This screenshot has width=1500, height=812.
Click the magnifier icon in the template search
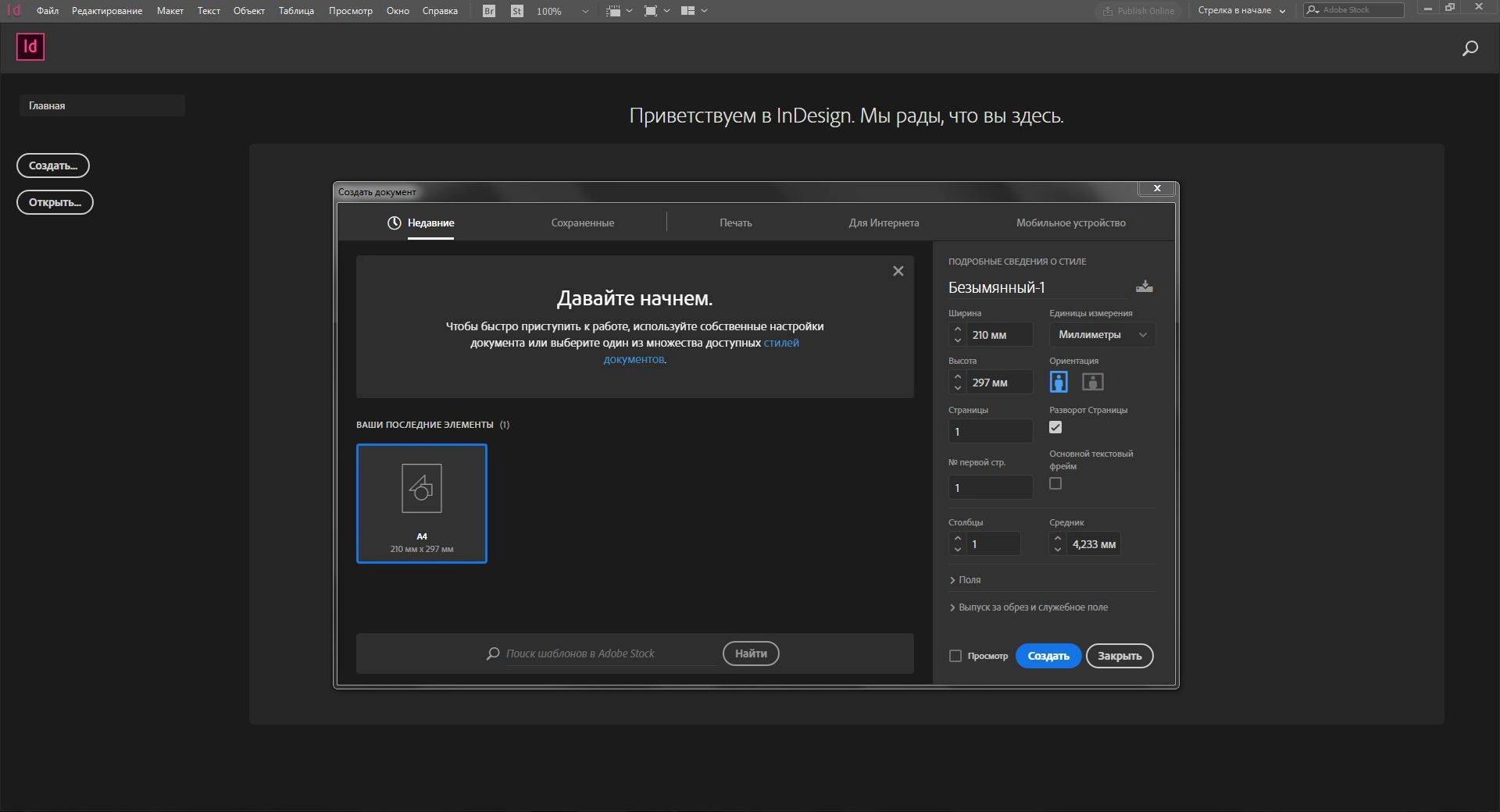[x=493, y=654]
